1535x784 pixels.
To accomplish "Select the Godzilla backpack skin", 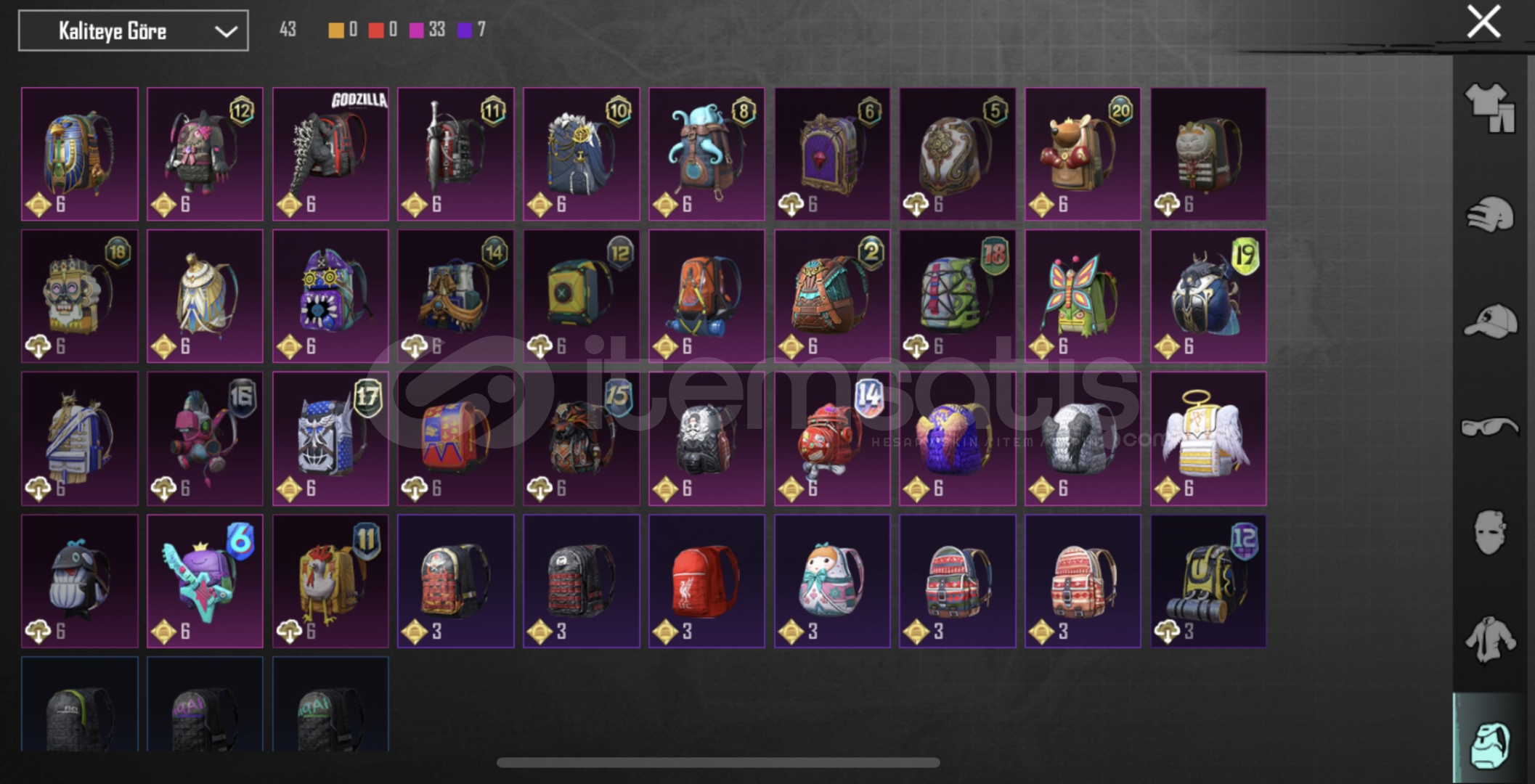I will click(x=330, y=154).
